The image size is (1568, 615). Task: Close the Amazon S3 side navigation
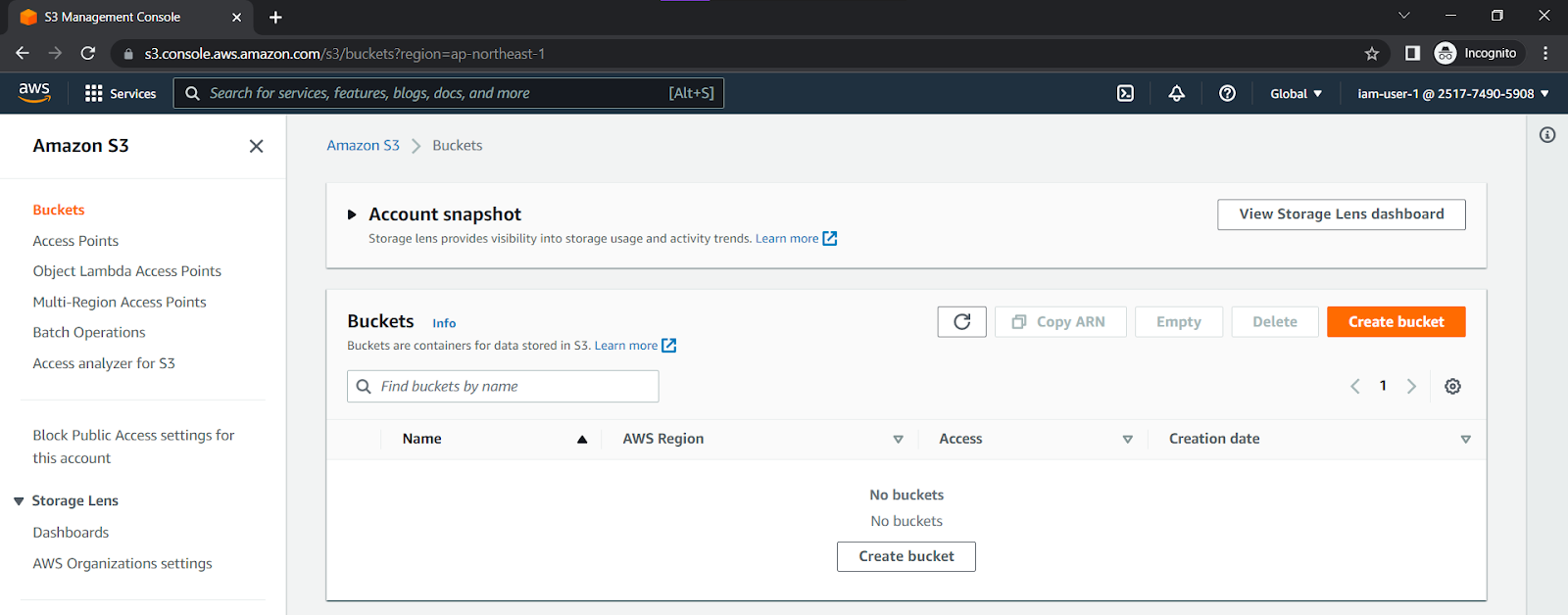(256, 146)
